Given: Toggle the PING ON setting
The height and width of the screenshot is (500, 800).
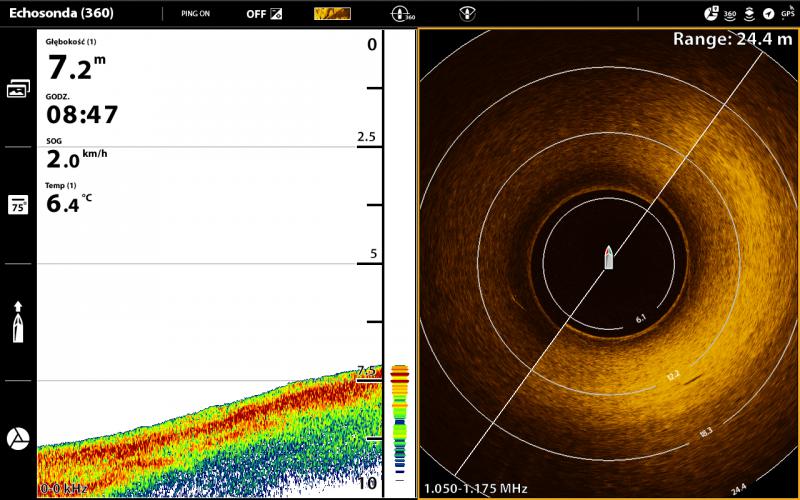Looking at the screenshot, I should tap(195, 14).
